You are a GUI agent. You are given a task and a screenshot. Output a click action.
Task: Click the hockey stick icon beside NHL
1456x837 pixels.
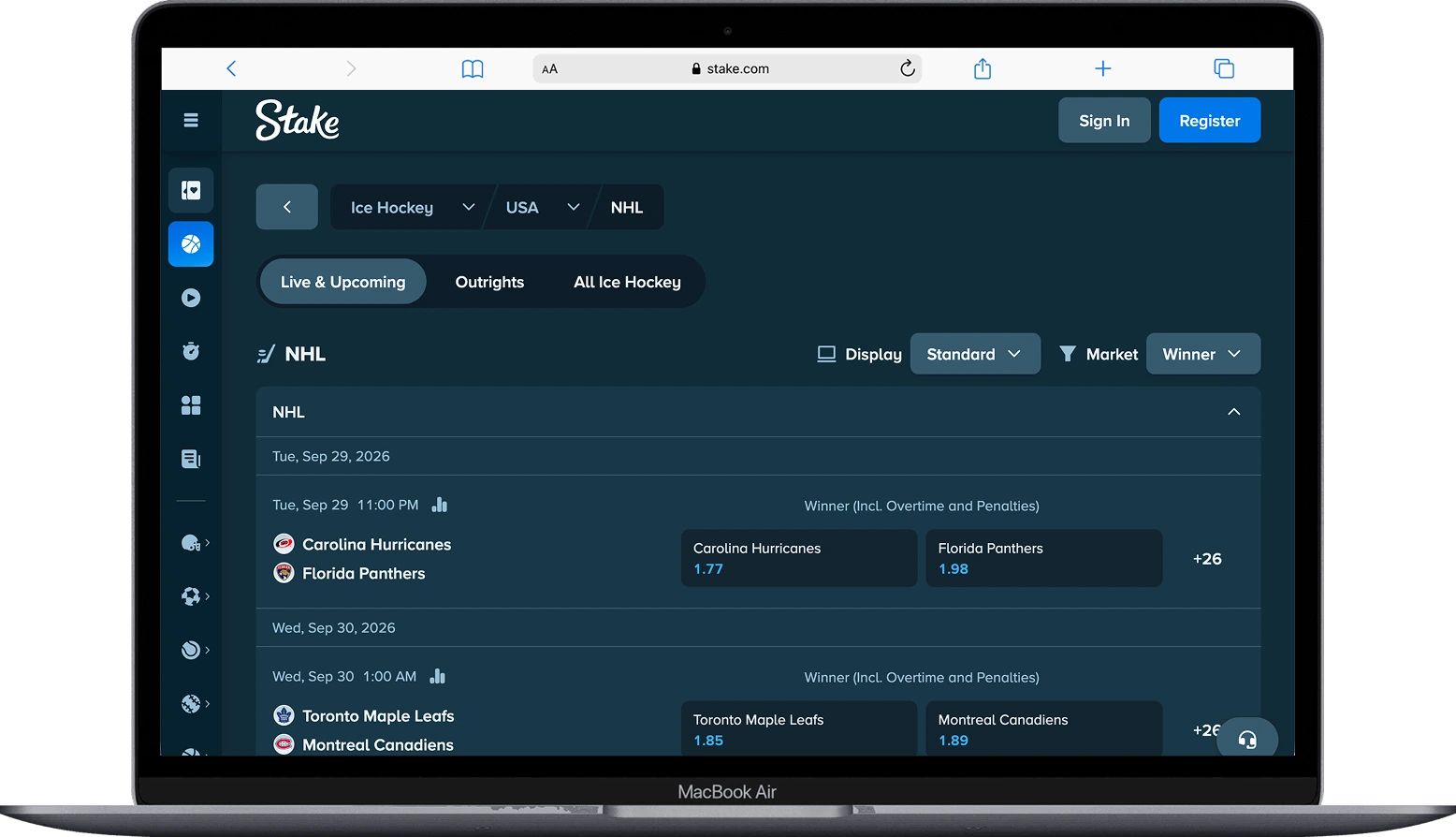266,354
